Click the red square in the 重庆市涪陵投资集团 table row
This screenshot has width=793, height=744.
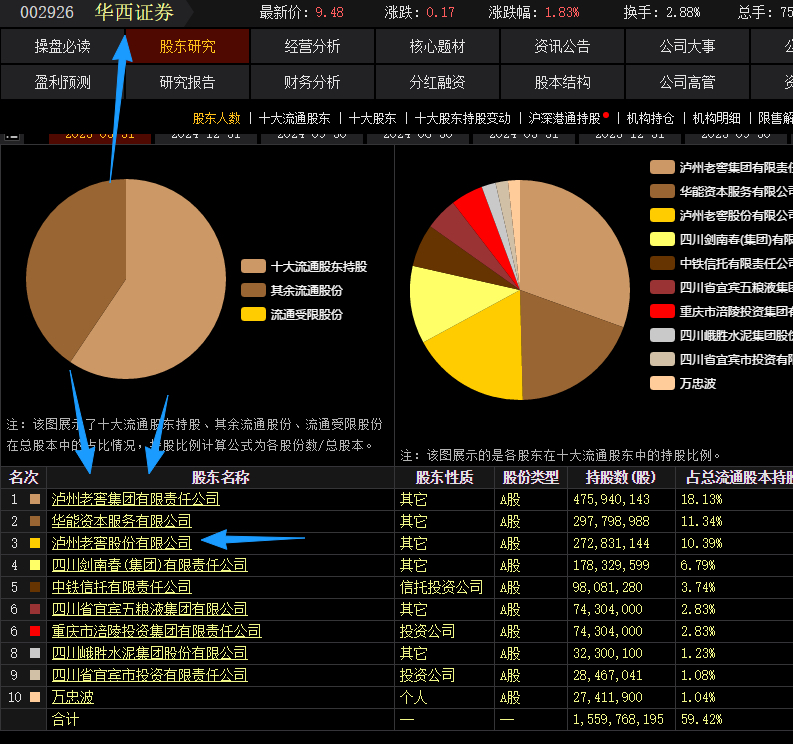35,631
